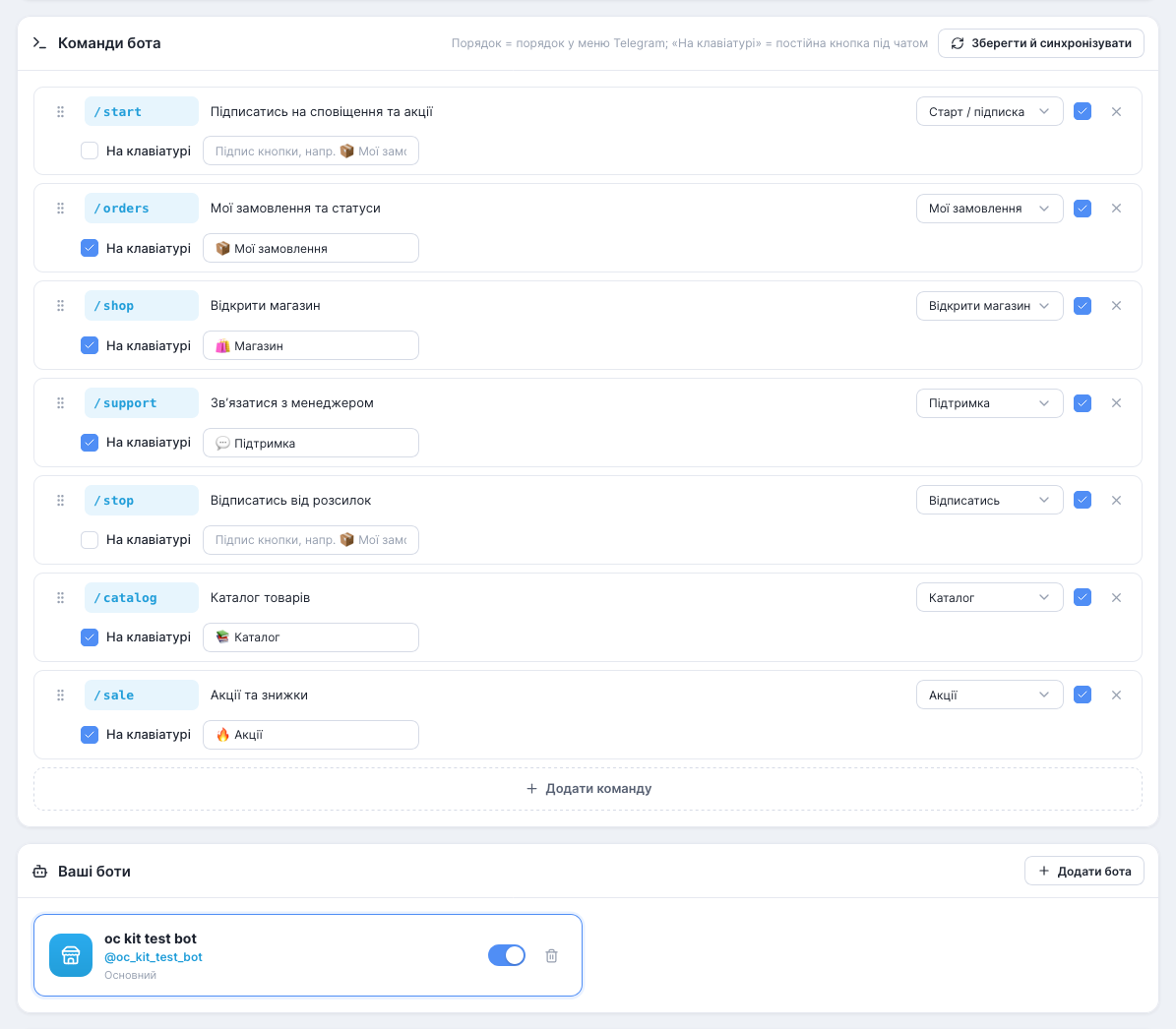1176x1029 pixels.
Task: Edit the /support command name field
Action: pos(142,403)
